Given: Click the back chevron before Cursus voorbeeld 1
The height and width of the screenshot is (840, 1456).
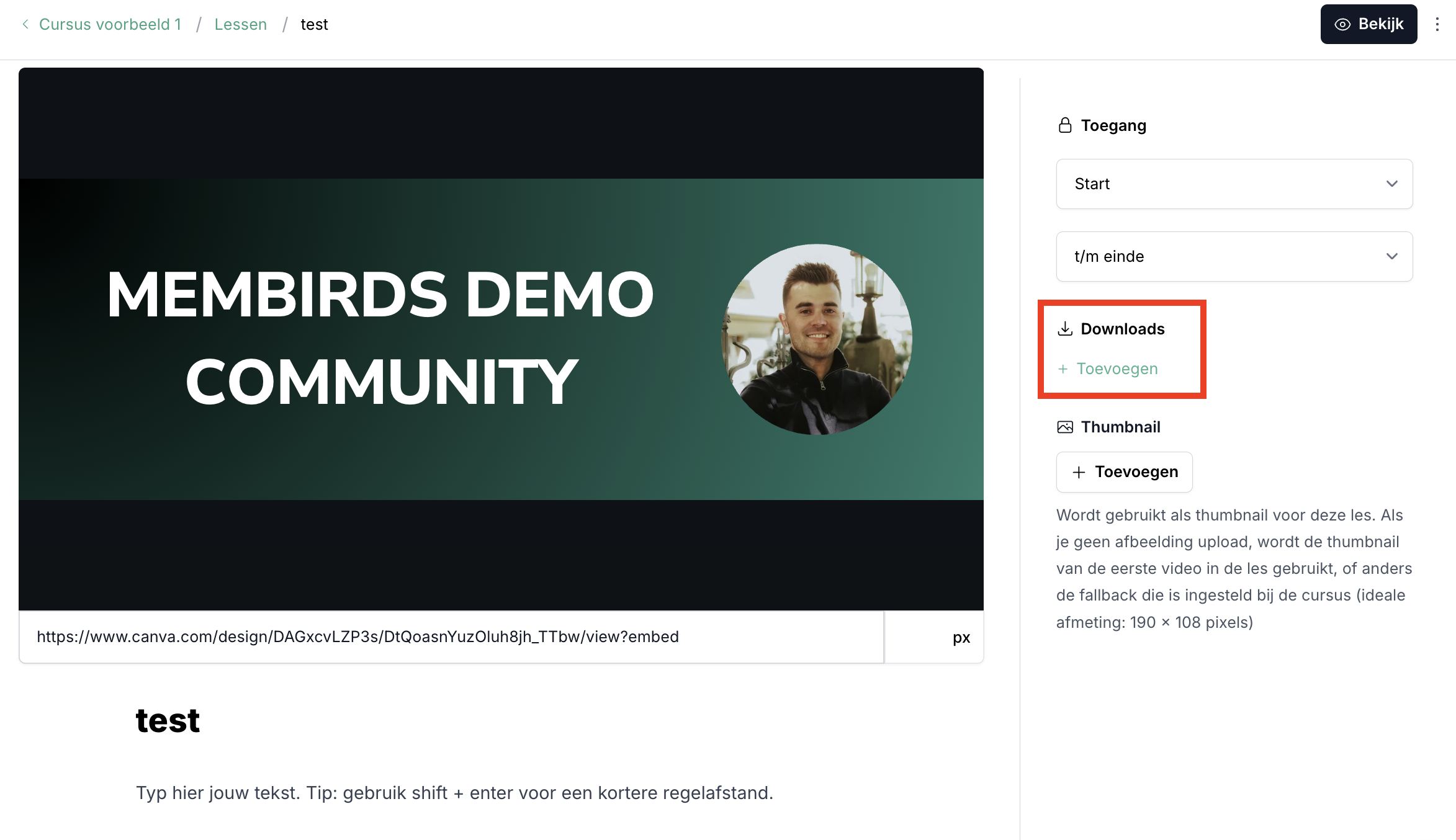Looking at the screenshot, I should tap(25, 24).
